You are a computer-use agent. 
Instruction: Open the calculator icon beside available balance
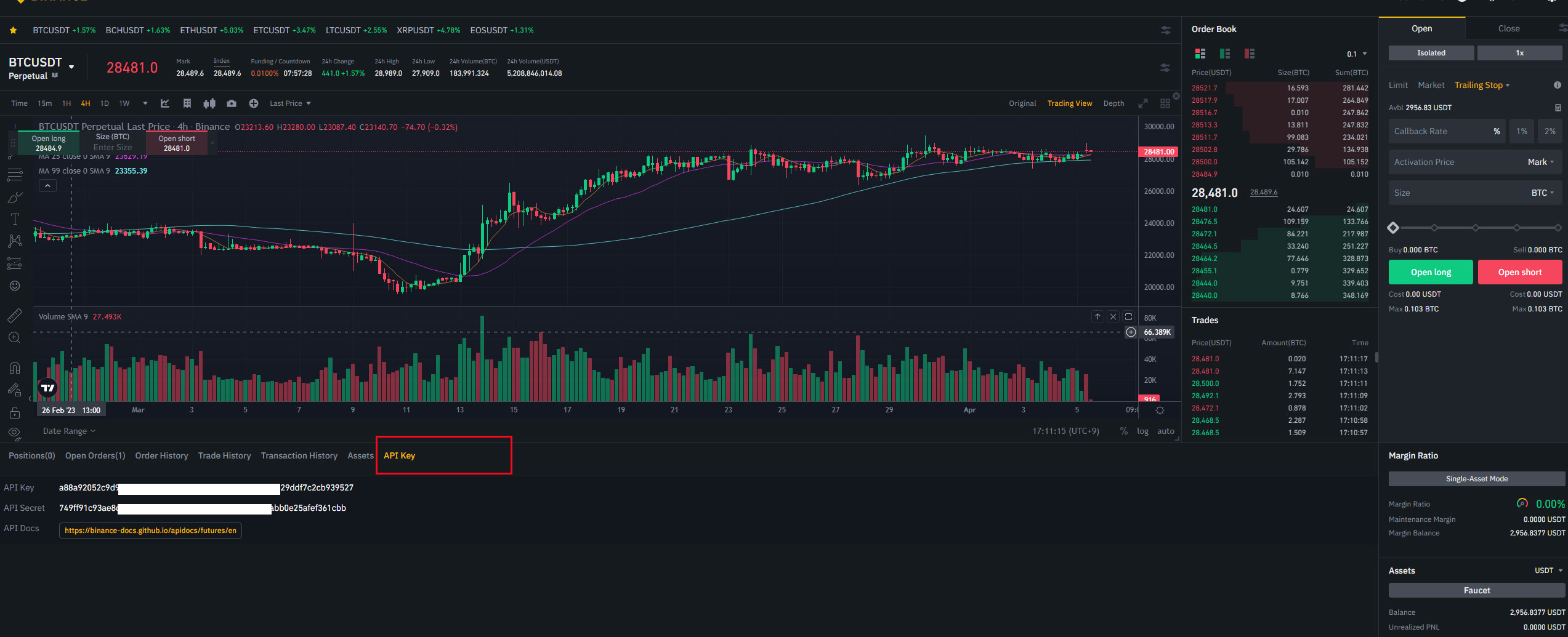point(1558,108)
